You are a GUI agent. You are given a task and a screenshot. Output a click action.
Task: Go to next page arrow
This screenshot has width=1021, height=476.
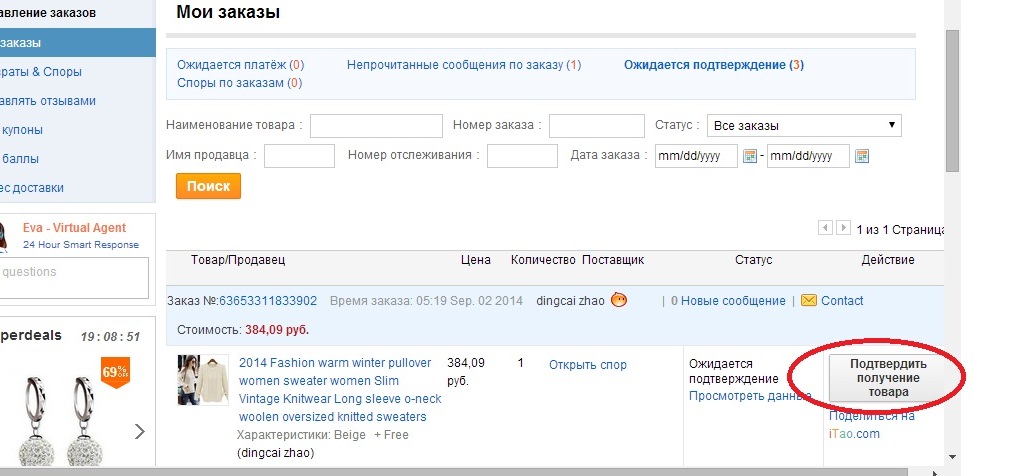[843, 228]
